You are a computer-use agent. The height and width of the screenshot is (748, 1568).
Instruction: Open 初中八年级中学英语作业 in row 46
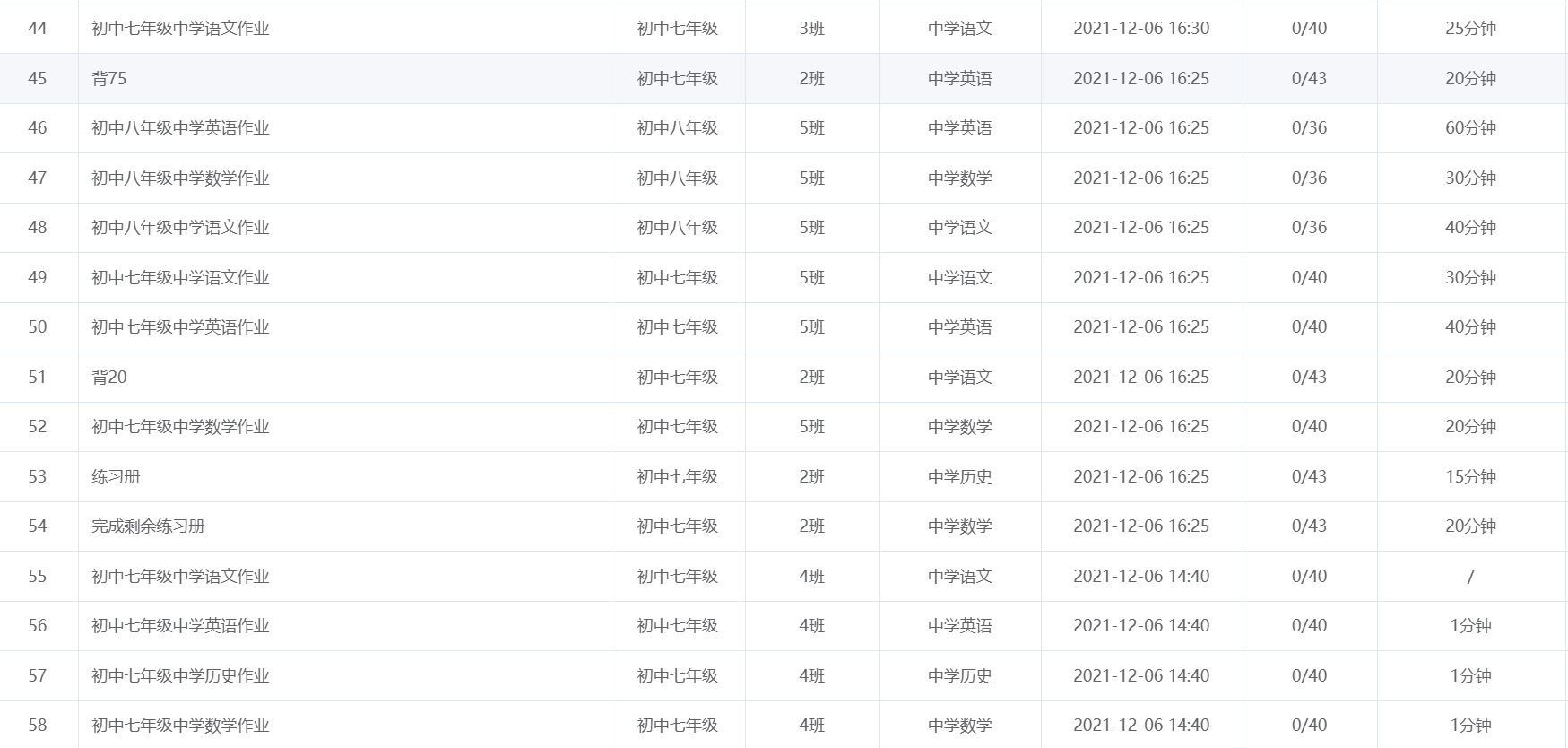click(180, 128)
